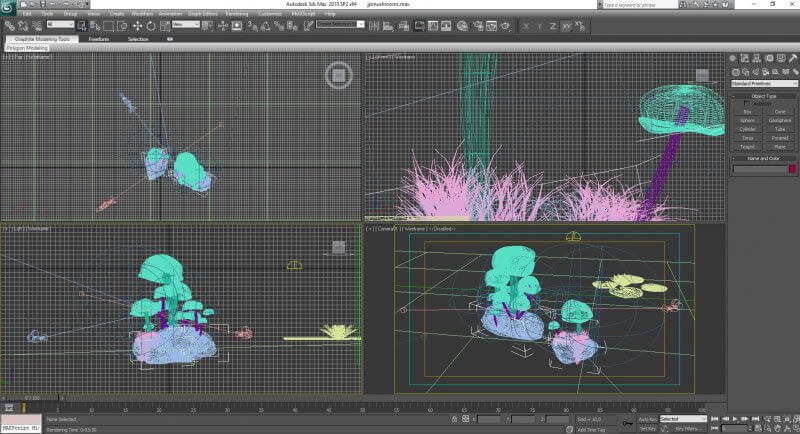Click Zoom Extents All navigation icon
800x434 pixels.
pyautogui.click(x=796, y=419)
